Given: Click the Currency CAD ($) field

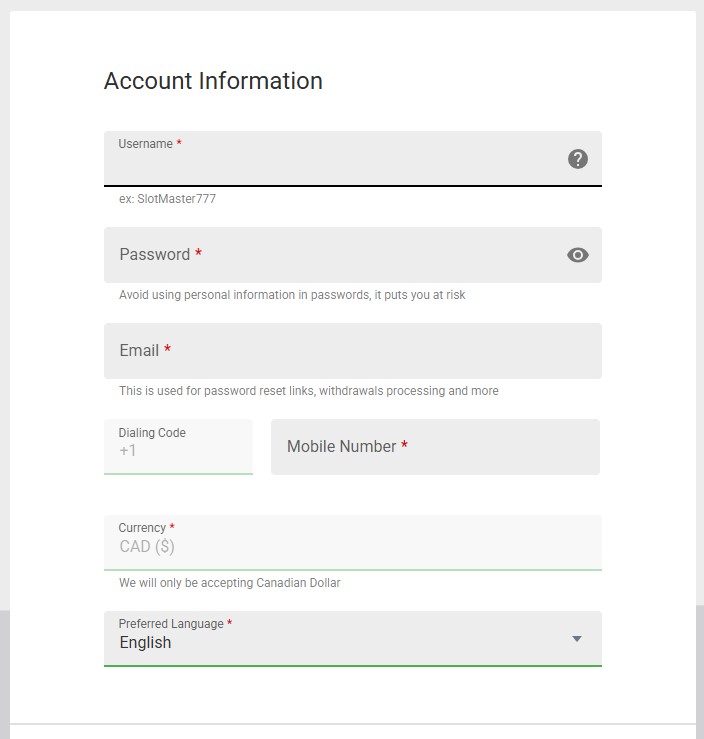Looking at the screenshot, I should [x=352, y=546].
